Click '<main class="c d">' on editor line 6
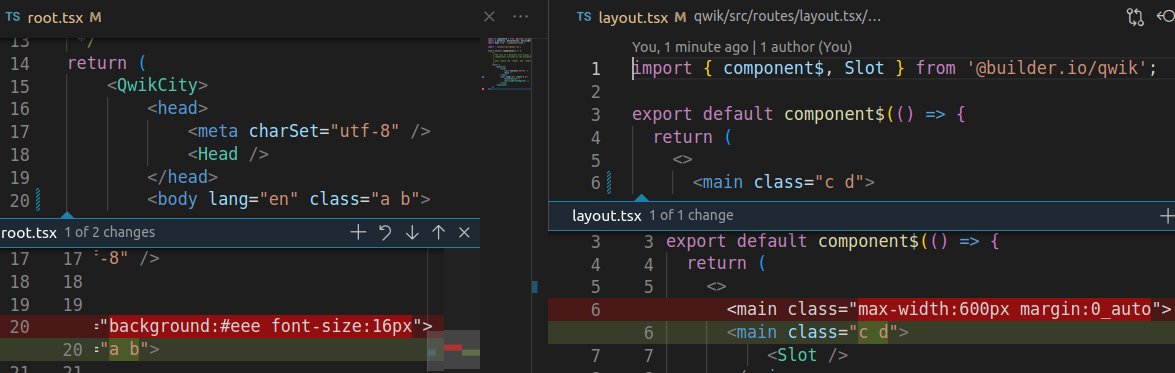 pyautogui.click(x=783, y=182)
